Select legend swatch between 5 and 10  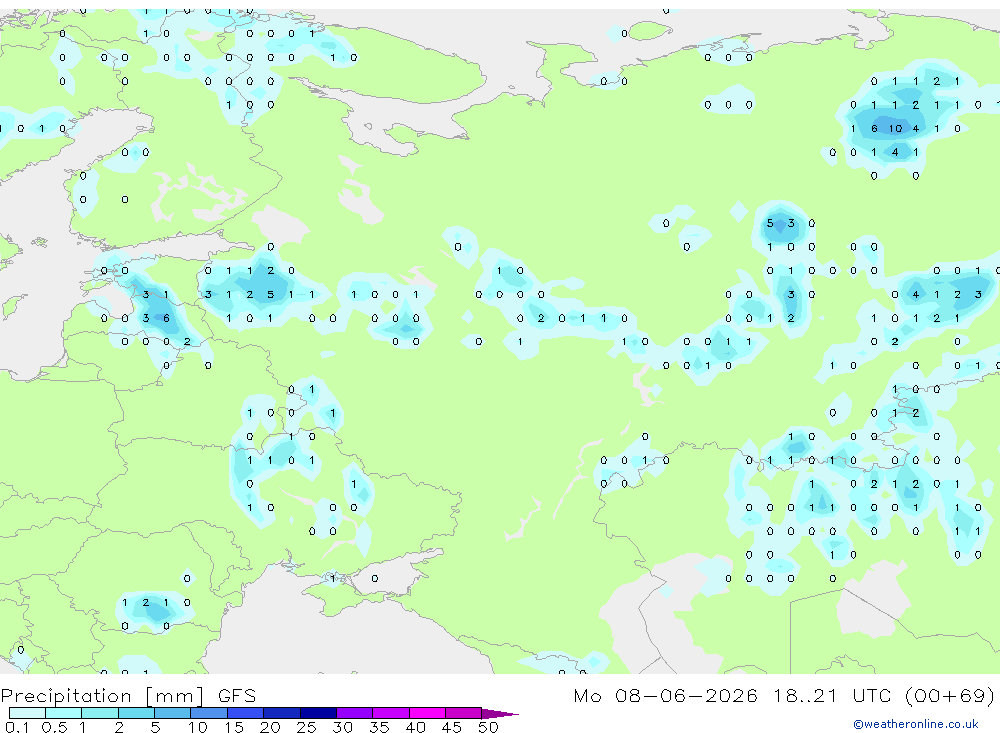pyautogui.click(x=173, y=713)
